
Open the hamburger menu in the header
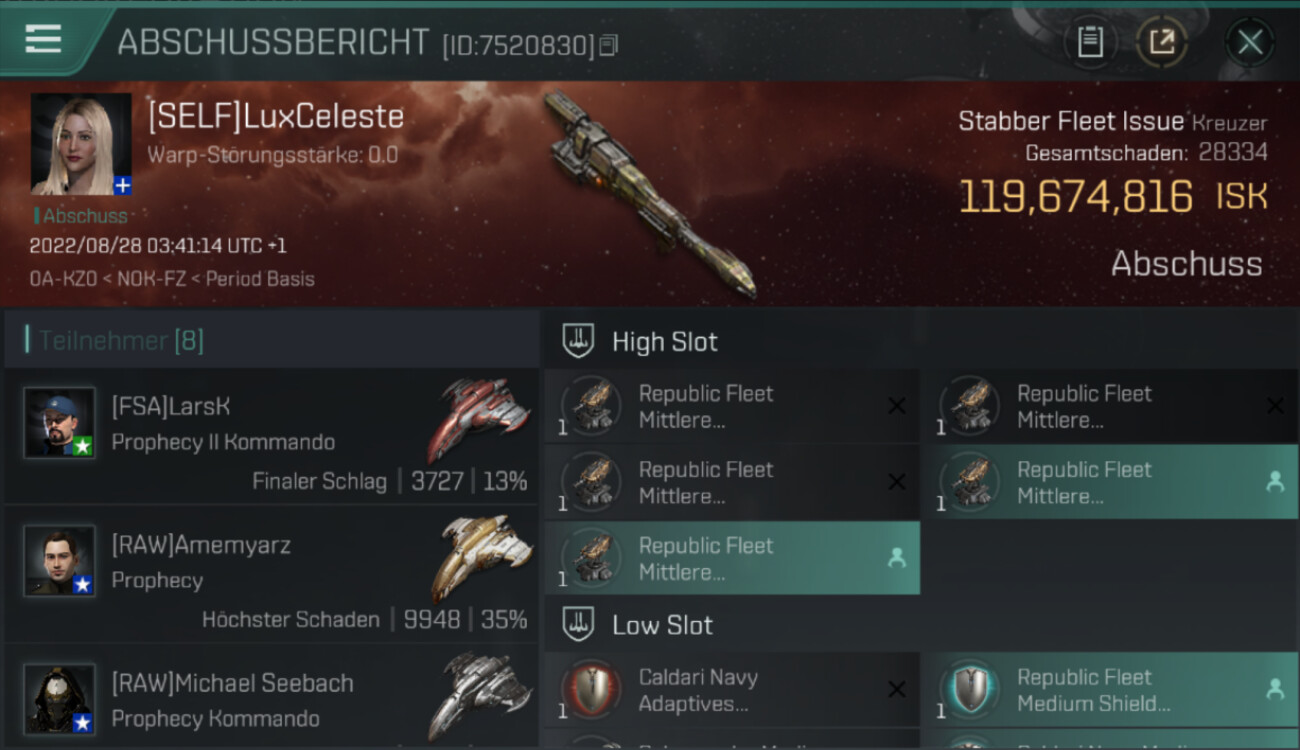pos(43,39)
